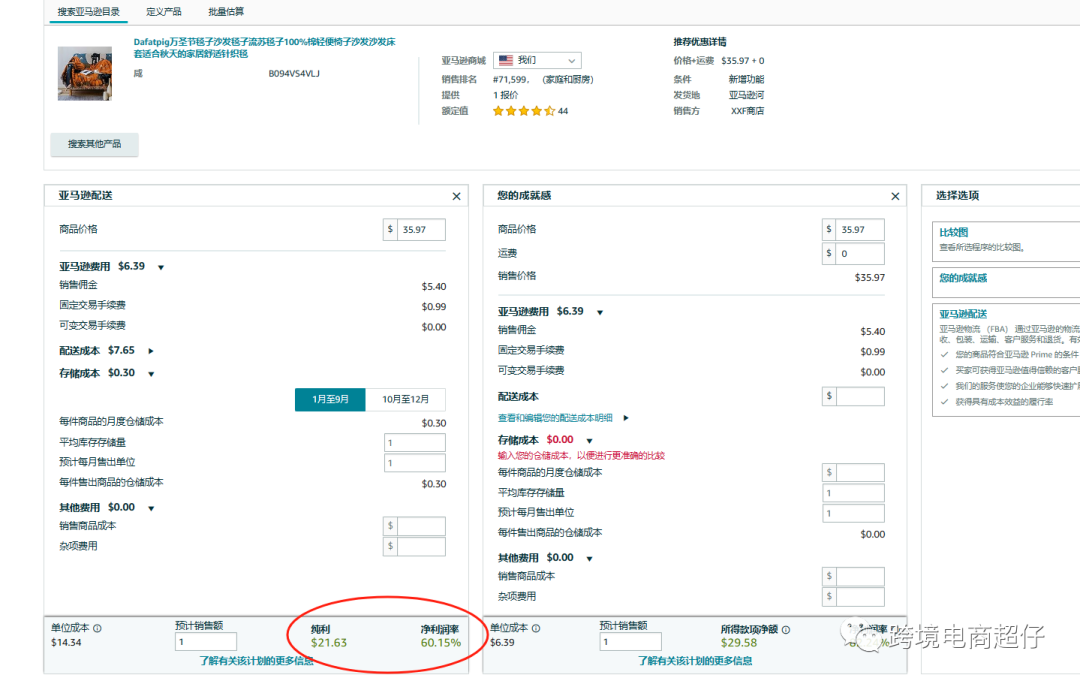
Task: Select the 1月至9月 storage period
Action: tap(330, 399)
